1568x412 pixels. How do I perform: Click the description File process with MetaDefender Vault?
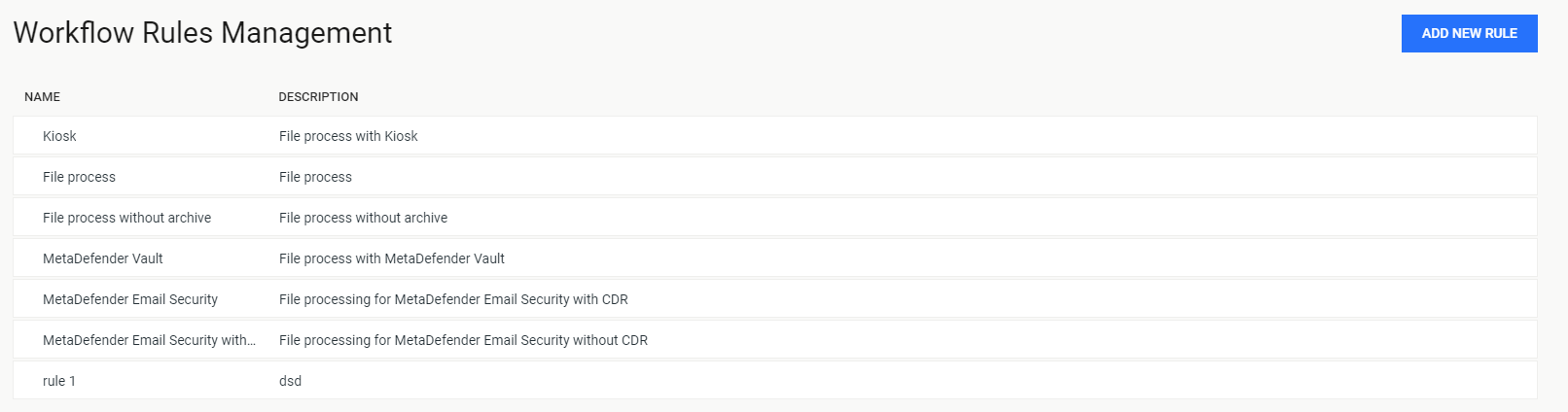(392, 258)
